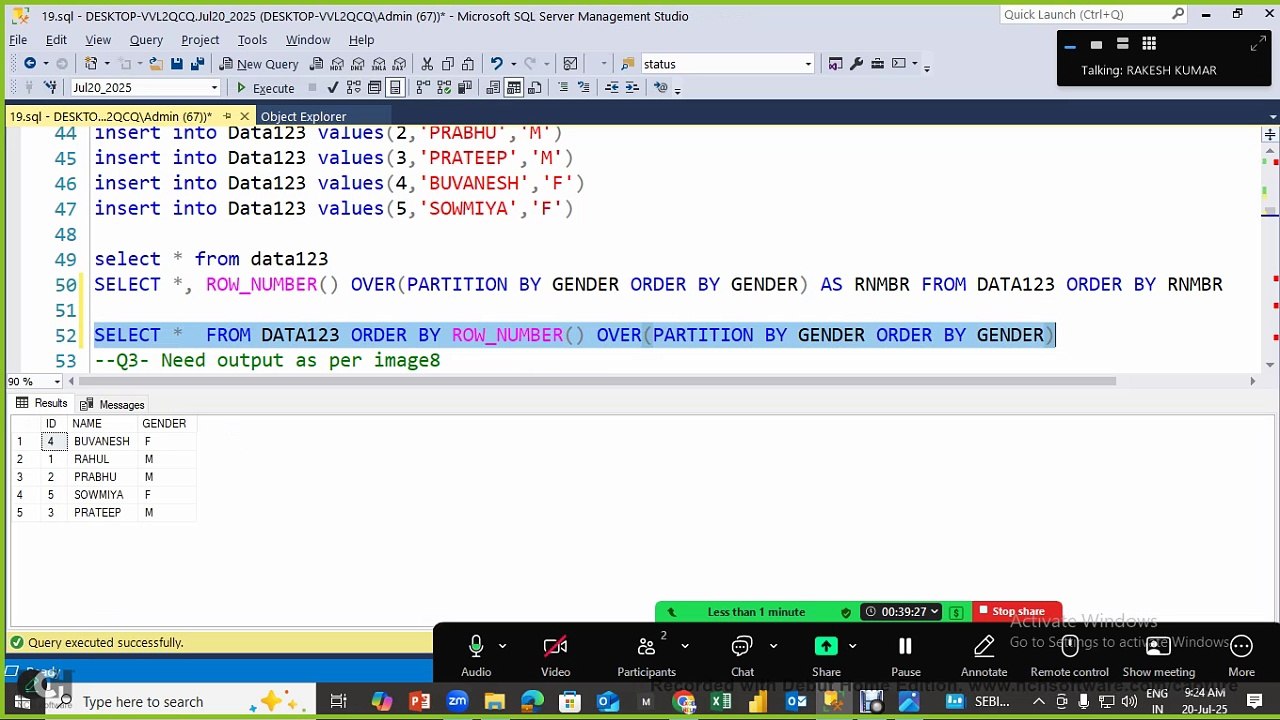Close the 19.sql document tab
The width and height of the screenshot is (1280, 720).
click(244, 117)
